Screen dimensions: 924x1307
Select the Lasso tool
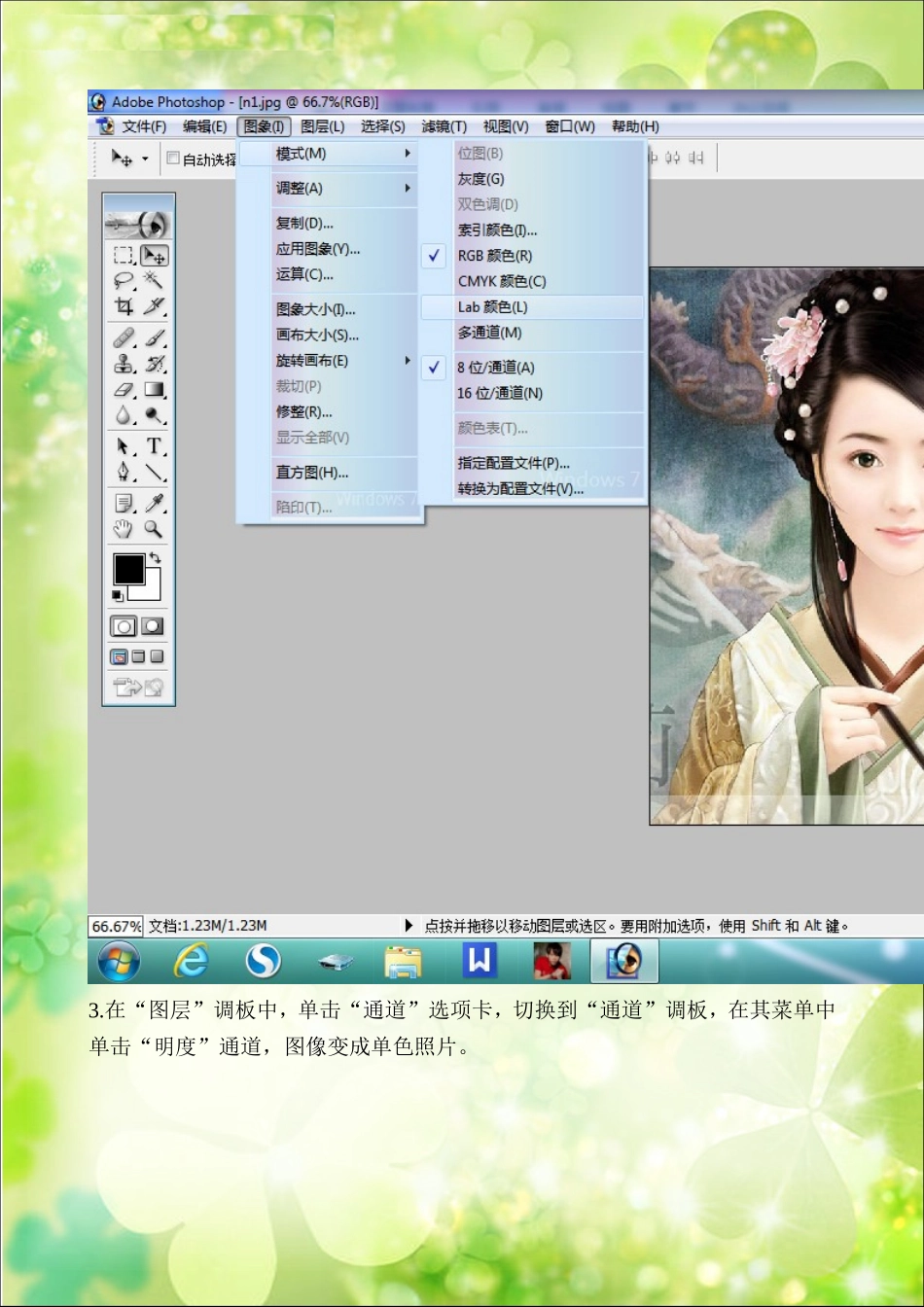pyautogui.click(x=124, y=281)
